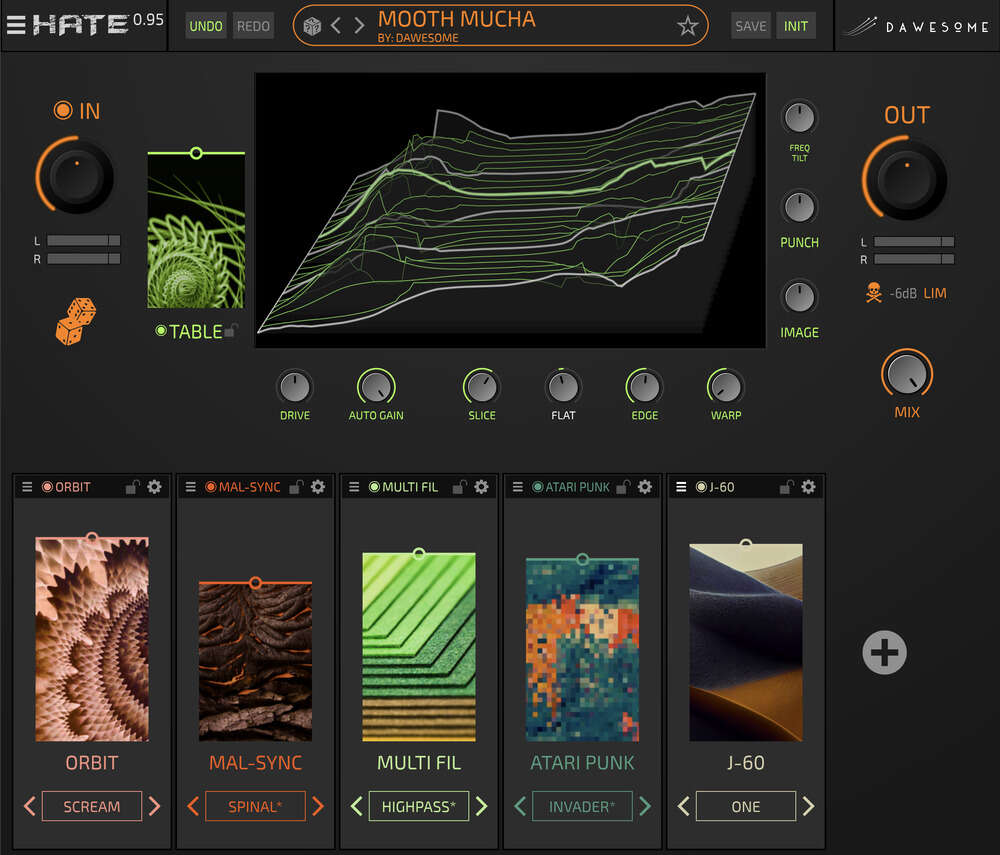Initialize the preset with INIT
1000x855 pixels.
coord(796,25)
